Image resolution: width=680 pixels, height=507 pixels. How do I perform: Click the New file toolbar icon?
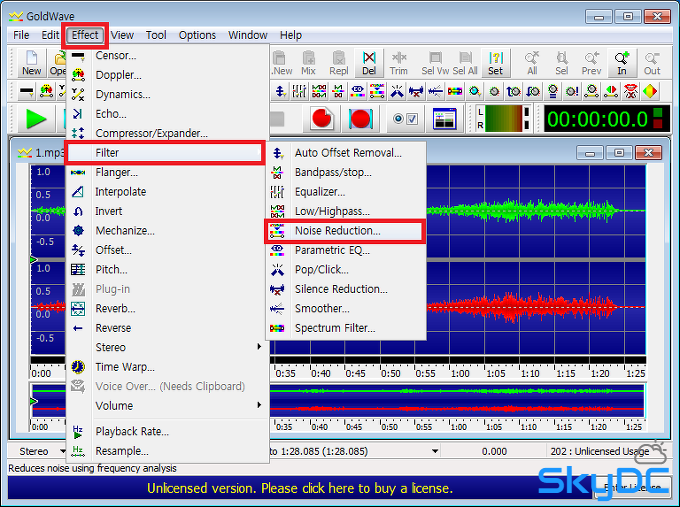(32, 63)
